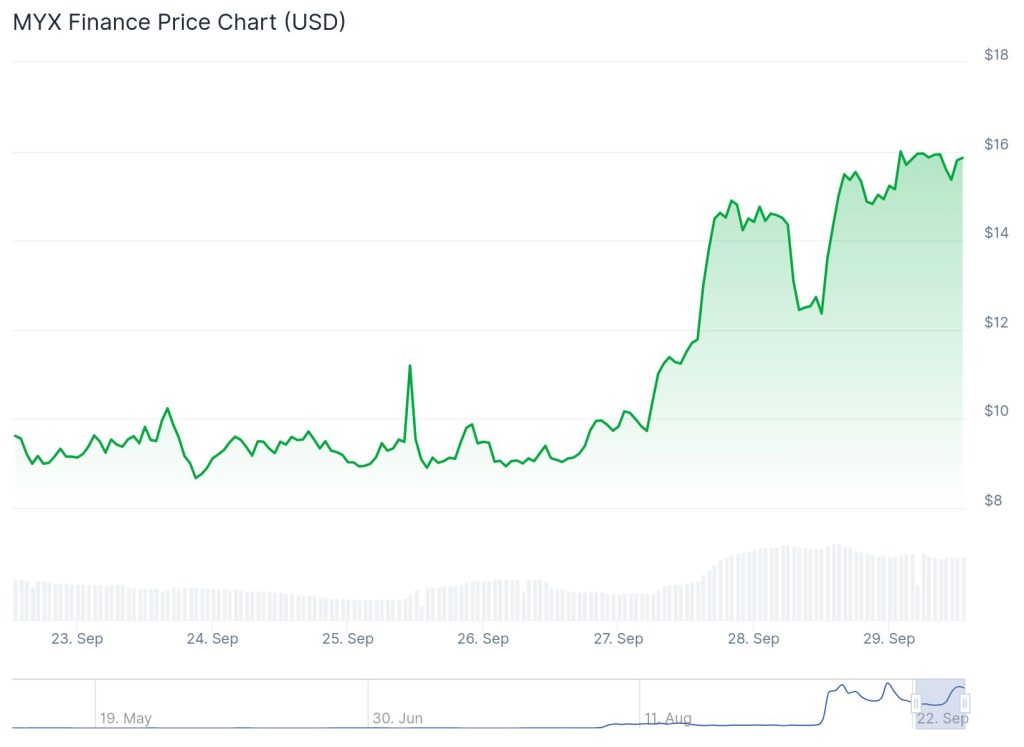1024x747 pixels.
Task: Click the 27. Sep date label
Action: coord(617,639)
